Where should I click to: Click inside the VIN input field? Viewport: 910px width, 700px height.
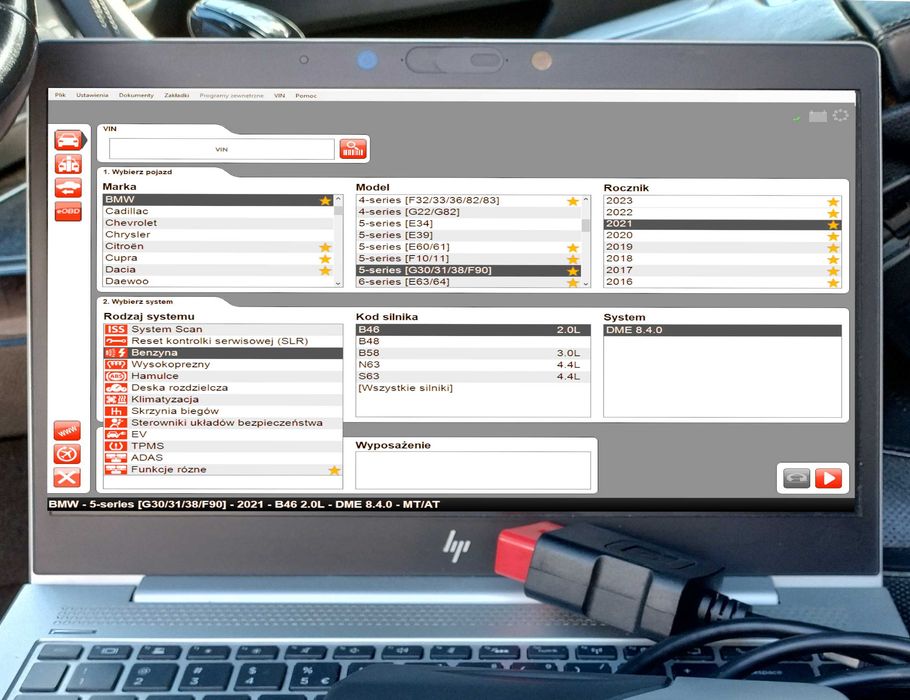pyautogui.click(x=222, y=149)
